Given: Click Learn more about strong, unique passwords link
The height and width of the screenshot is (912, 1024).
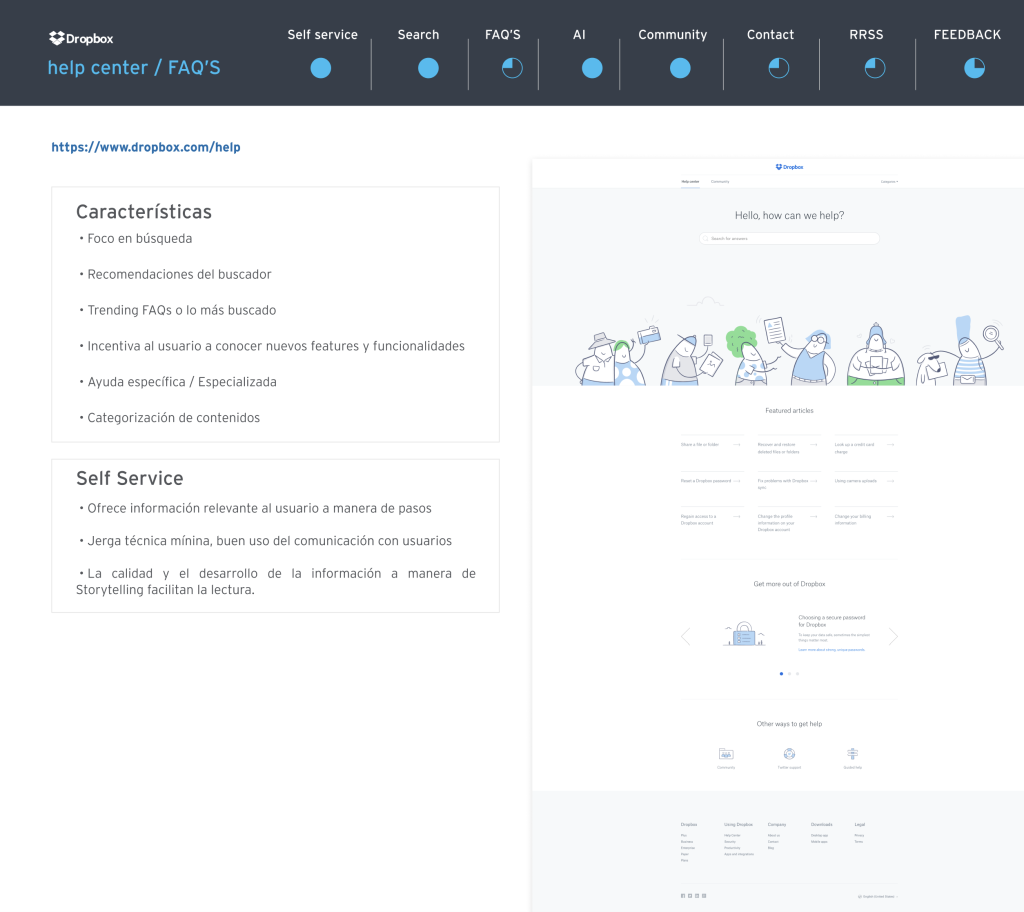Looking at the screenshot, I should (831, 650).
